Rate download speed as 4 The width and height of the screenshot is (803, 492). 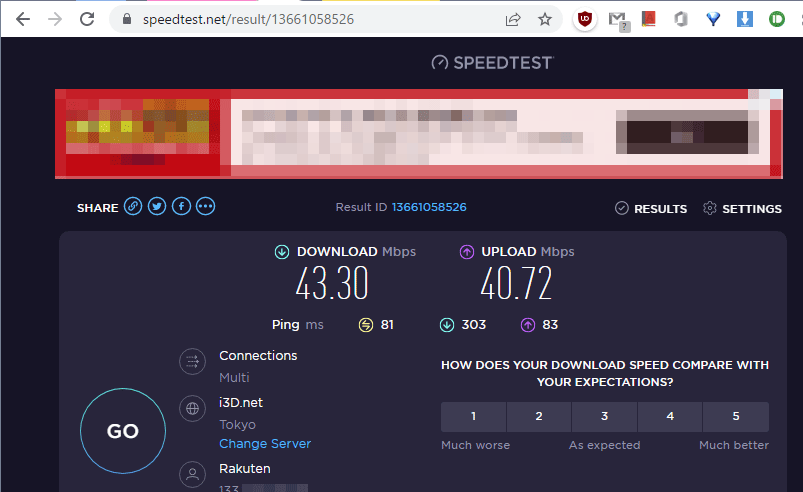[670, 416]
